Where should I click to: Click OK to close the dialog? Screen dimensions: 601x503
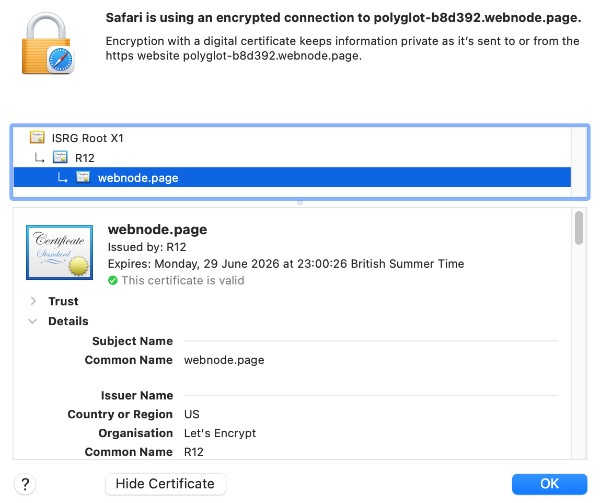point(549,484)
